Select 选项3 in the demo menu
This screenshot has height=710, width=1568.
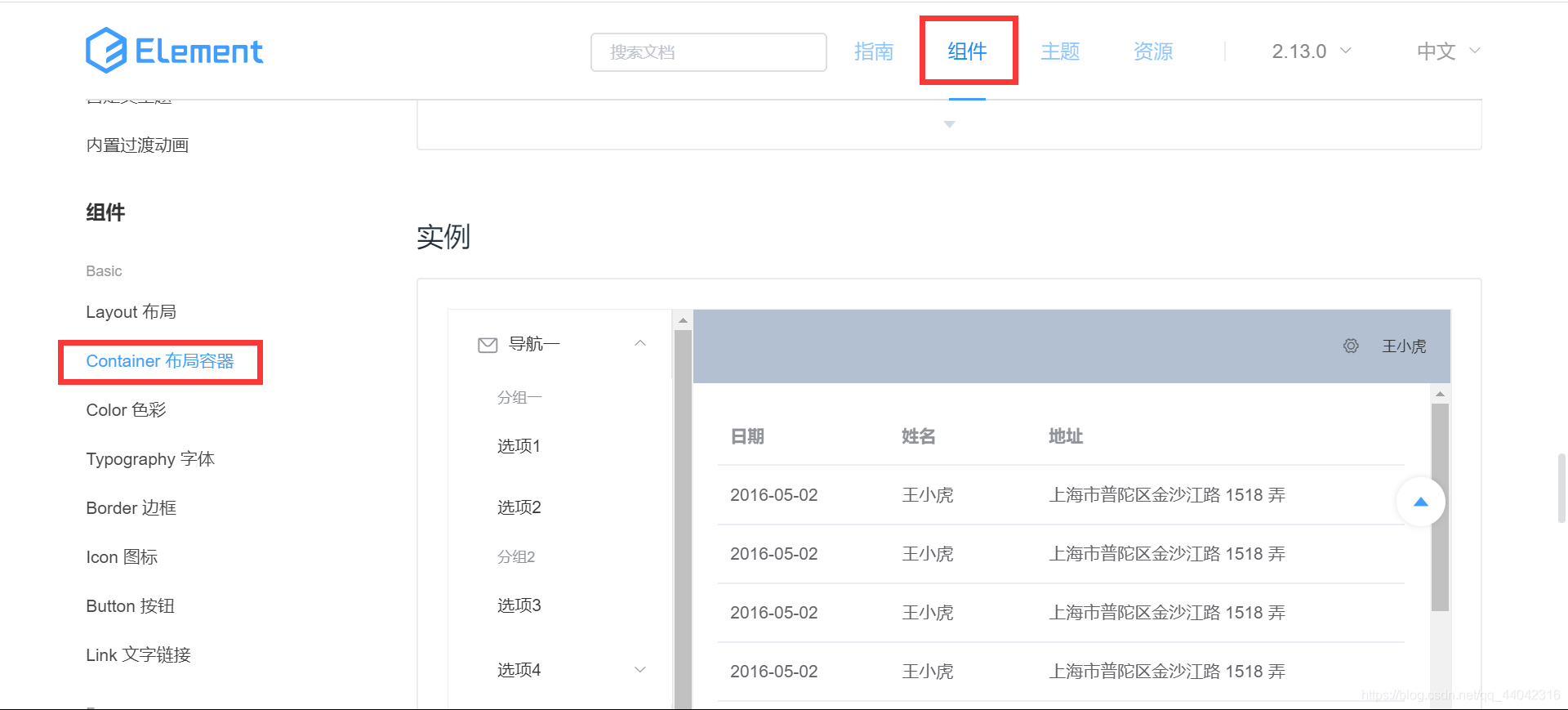(519, 605)
